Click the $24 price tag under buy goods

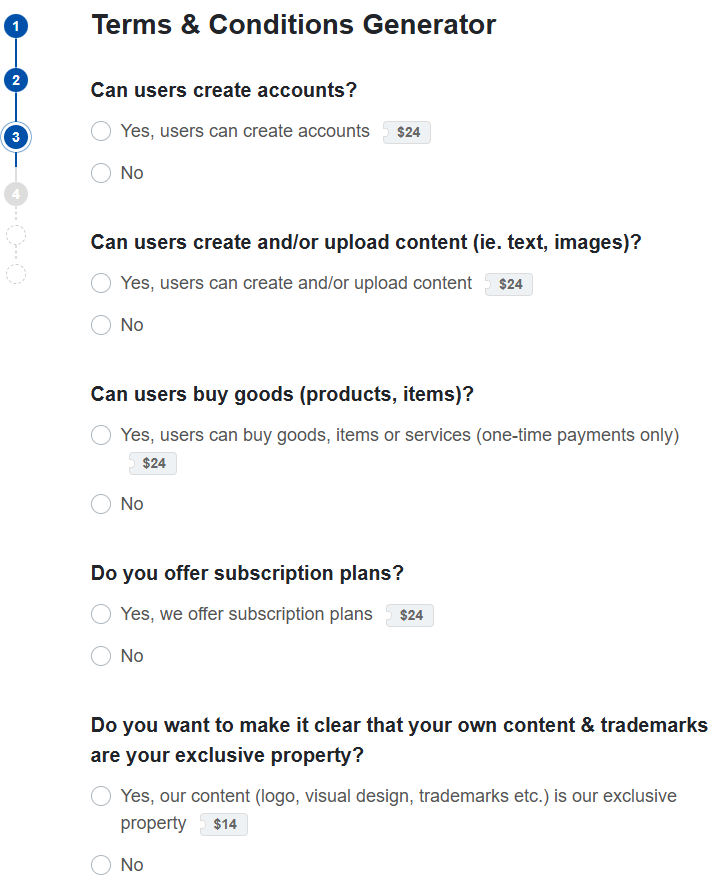click(x=154, y=464)
